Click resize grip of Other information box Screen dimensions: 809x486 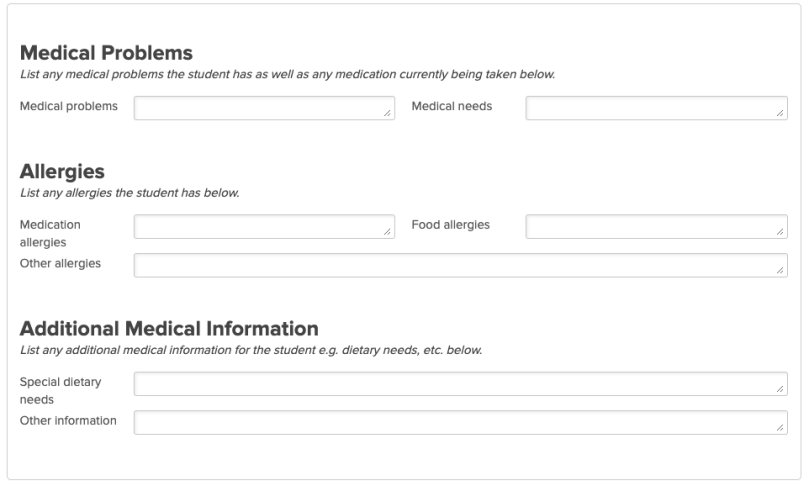(780, 428)
